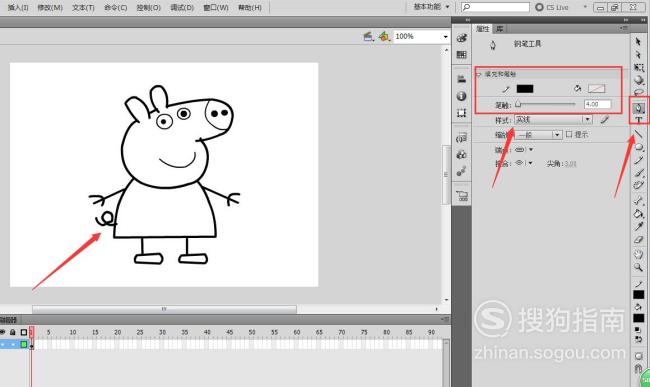Switch to the 库 (Library) tab
The image size is (650, 387).
click(x=500, y=29)
